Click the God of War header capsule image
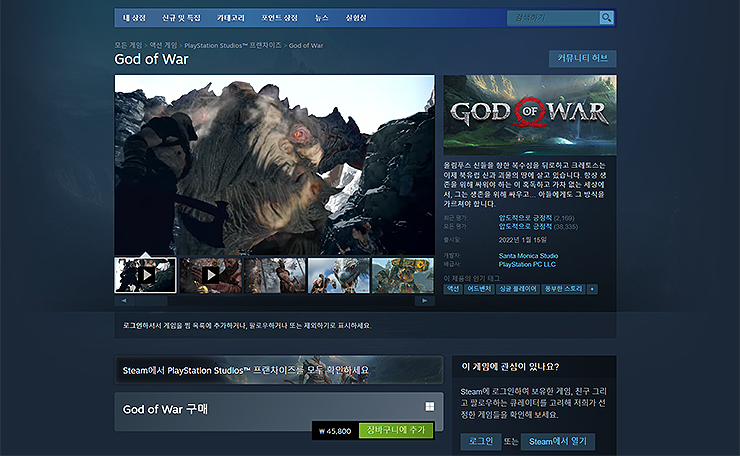 pyautogui.click(x=530, y=115)
